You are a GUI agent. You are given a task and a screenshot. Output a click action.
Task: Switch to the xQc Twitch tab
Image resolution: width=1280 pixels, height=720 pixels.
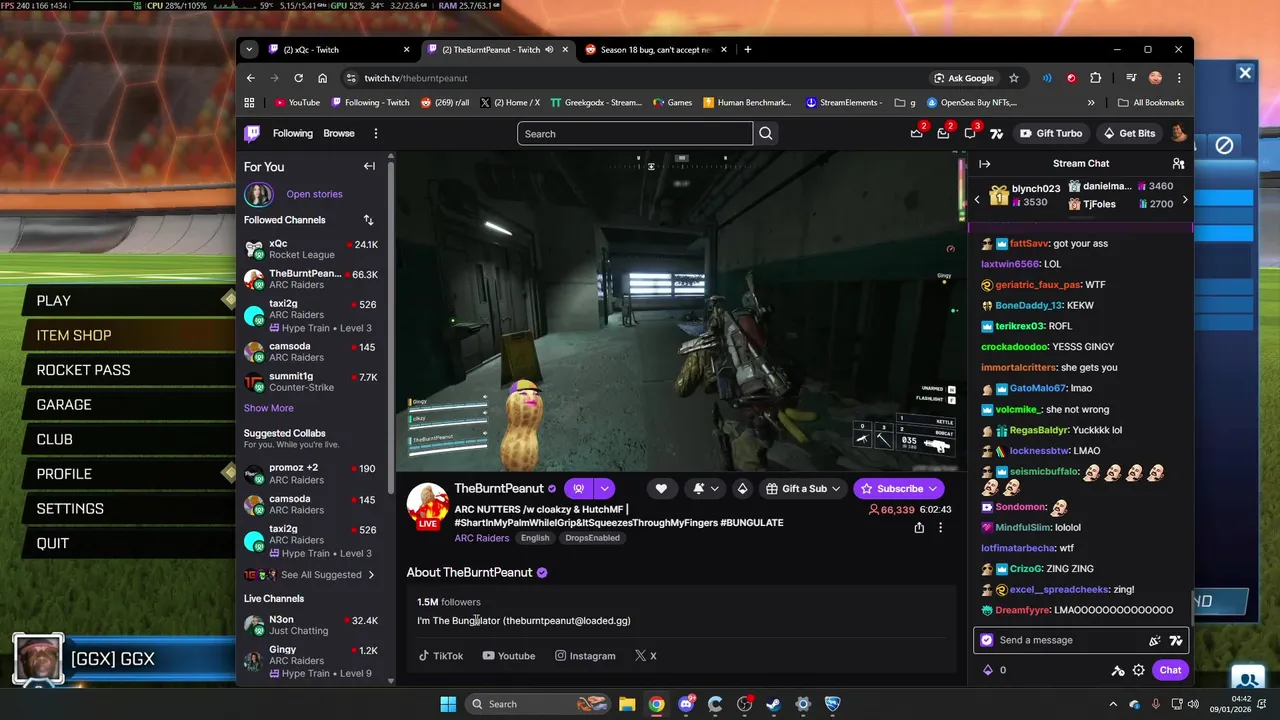coord(339,49)
